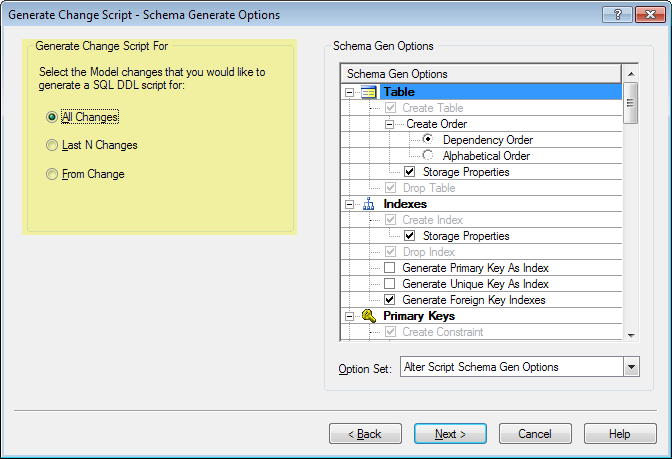This screenshot has height=459, width=672.
Task: Uncheck Generate Foreign Key Indexes
Action: (x=390, y=300)
